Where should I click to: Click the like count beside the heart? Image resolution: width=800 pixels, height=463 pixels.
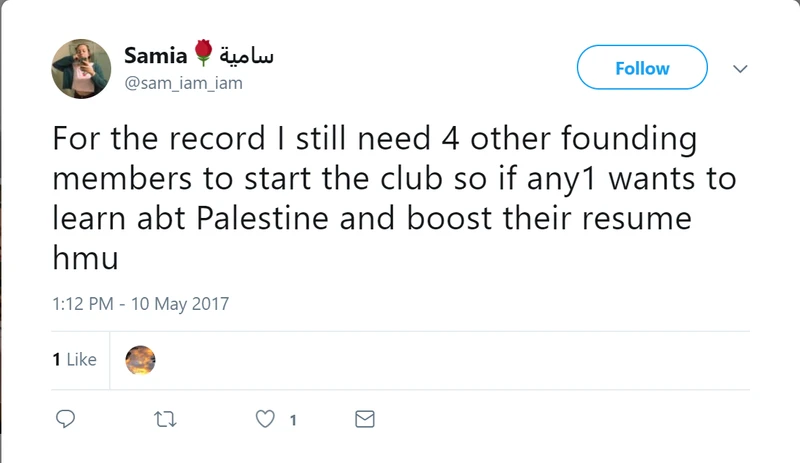293,421
